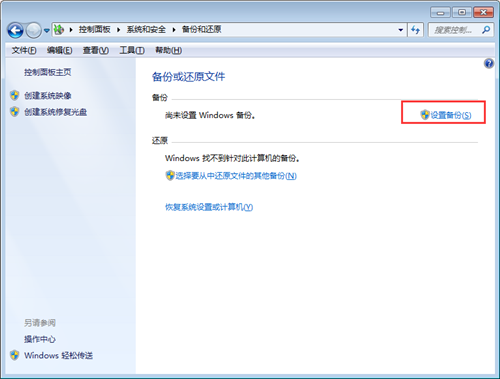
Task: Open the help question mark icon
Action: (489, 63)
